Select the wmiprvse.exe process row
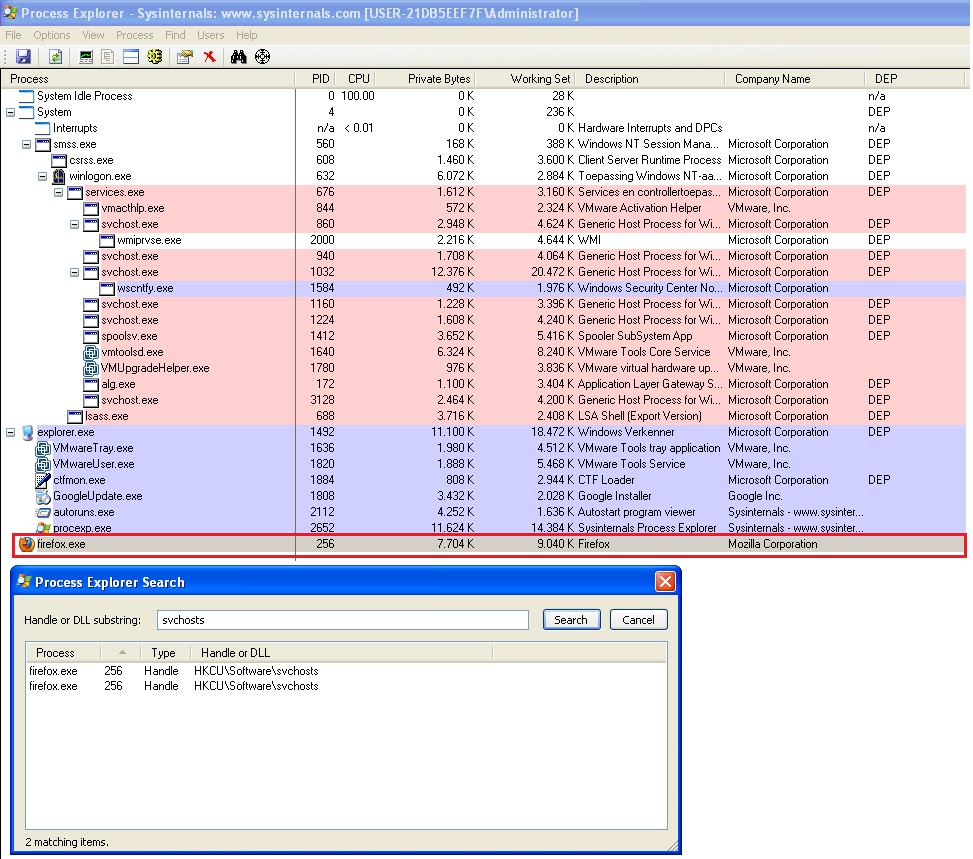Image resolution: width=973 pixels, height=859 pixels. pyautogui.click(x=483, y=240)
